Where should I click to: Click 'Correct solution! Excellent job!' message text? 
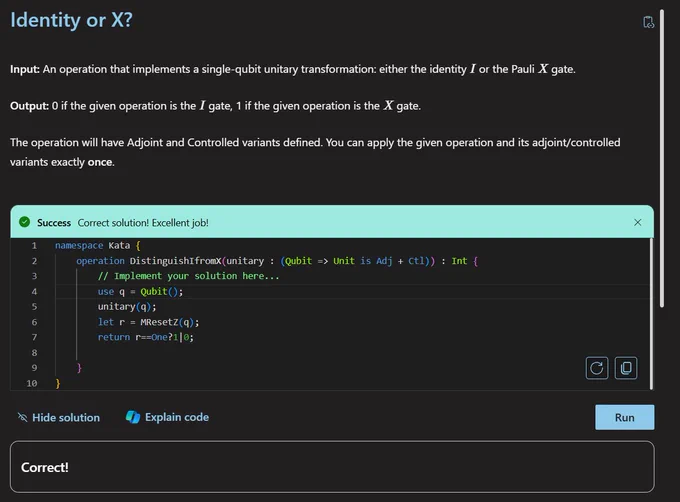143,223
